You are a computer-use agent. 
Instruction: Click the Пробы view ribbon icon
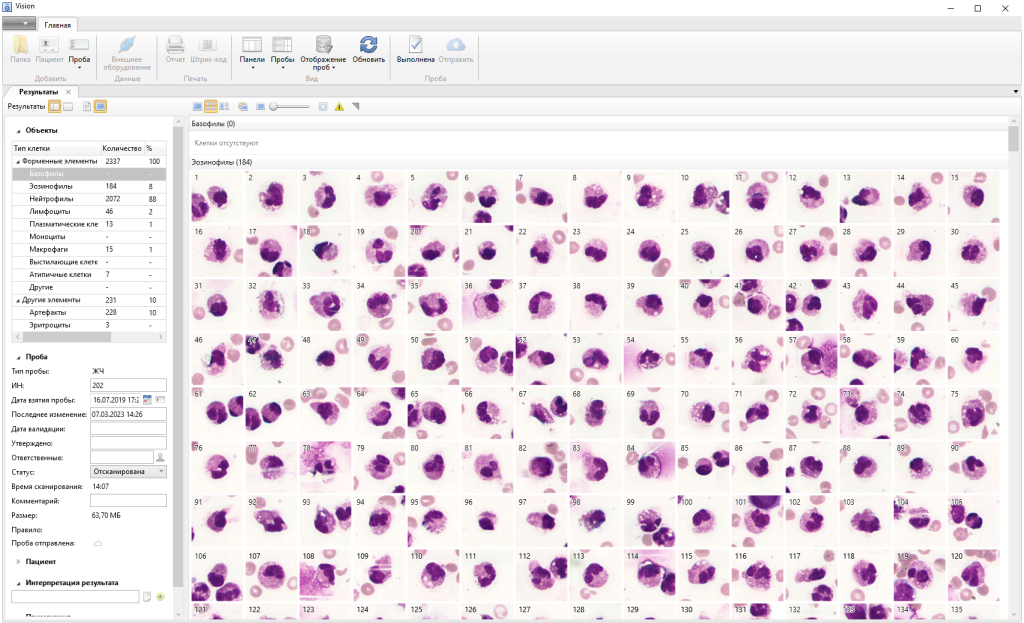tap(282, 50)
